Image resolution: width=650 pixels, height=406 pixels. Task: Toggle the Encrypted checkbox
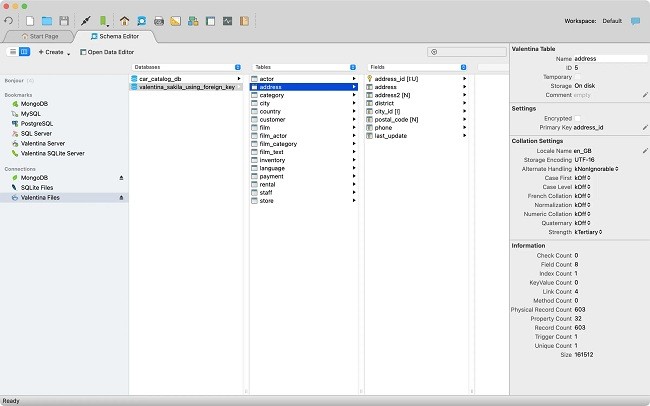click(x=577, y=118)
